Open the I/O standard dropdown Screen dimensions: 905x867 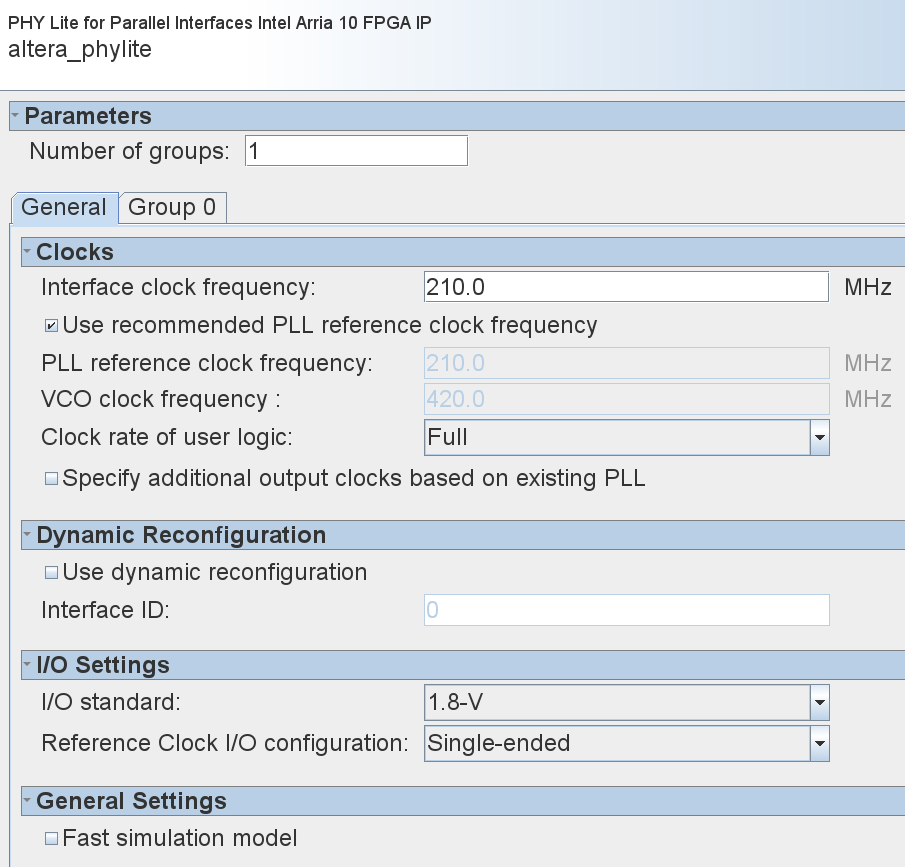coord(819,703)
